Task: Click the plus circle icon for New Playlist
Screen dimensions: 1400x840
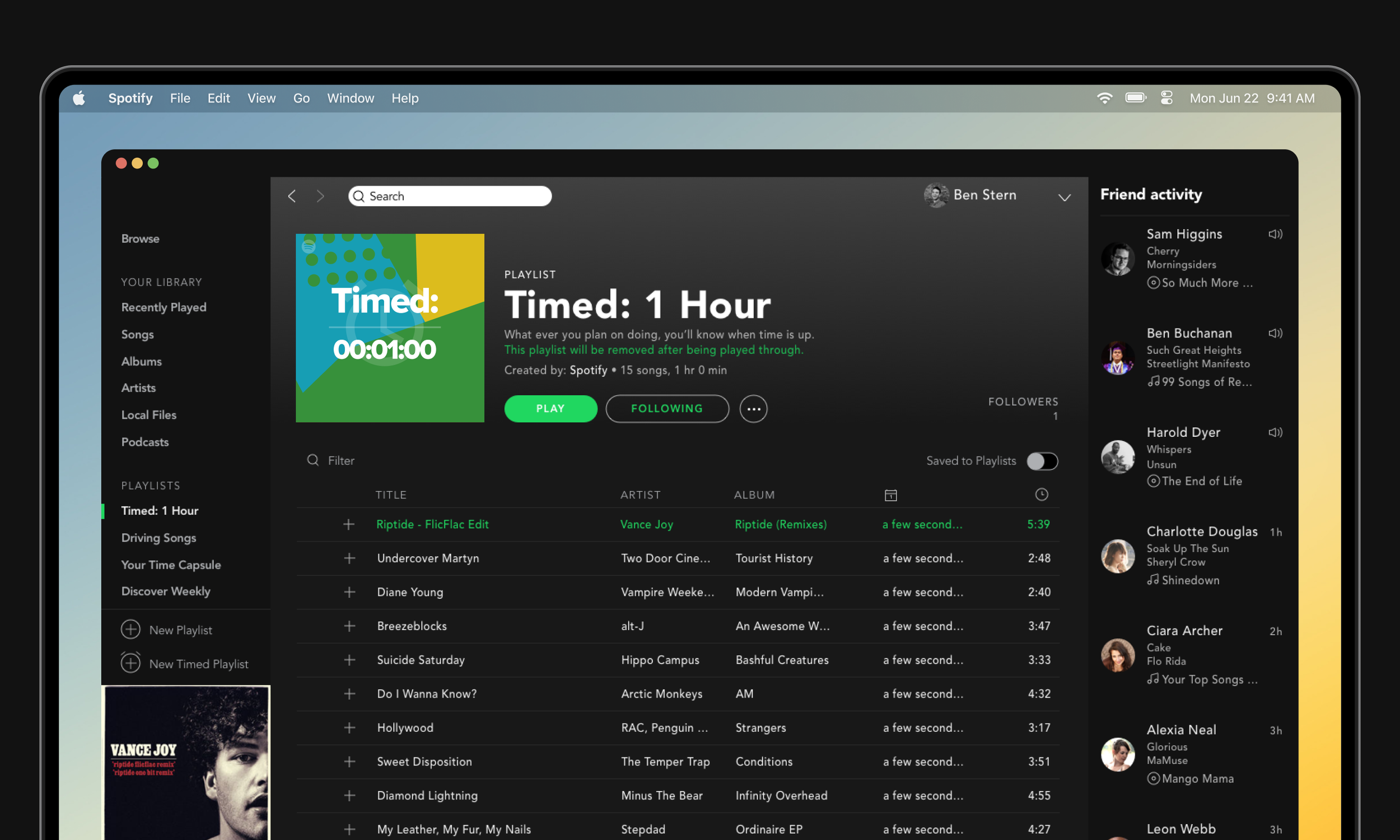Action: [x=130, y=629]
